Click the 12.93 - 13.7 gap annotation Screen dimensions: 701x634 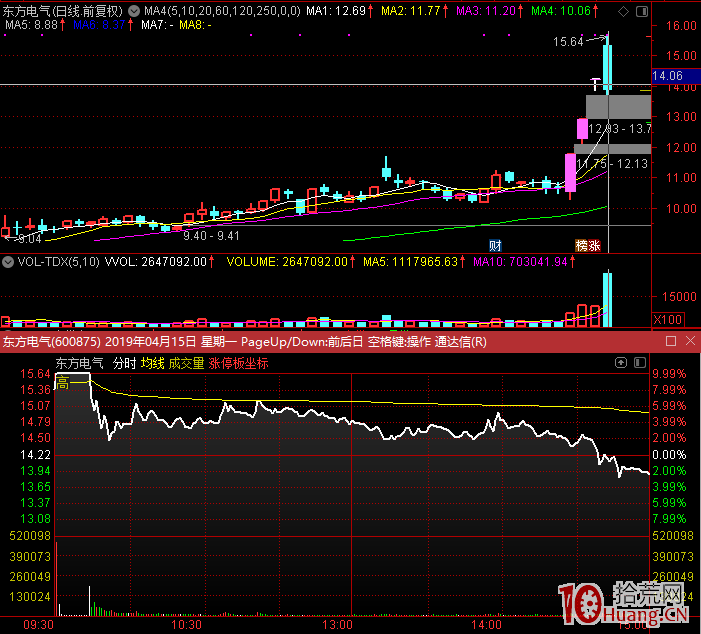click(x=620, y=129)
